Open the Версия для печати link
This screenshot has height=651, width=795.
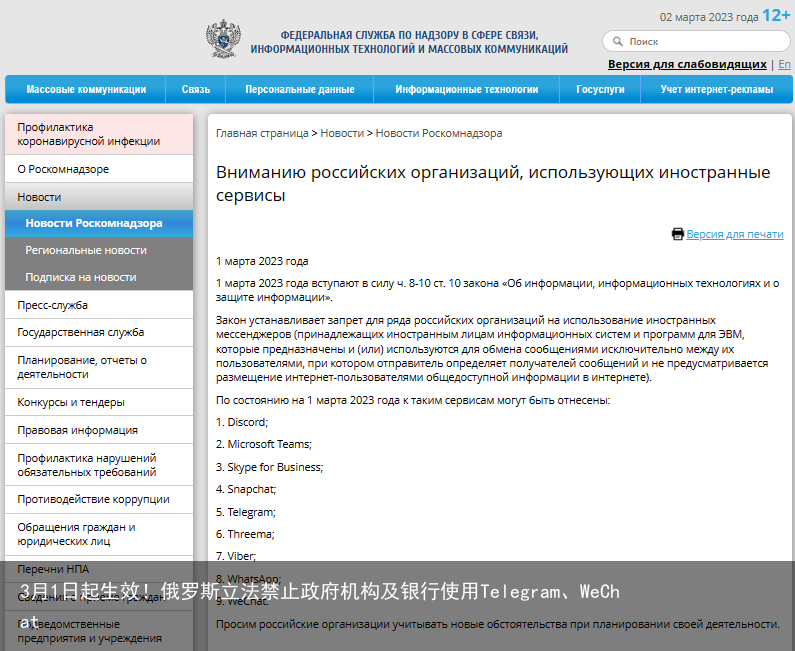[x=735, y=234]
